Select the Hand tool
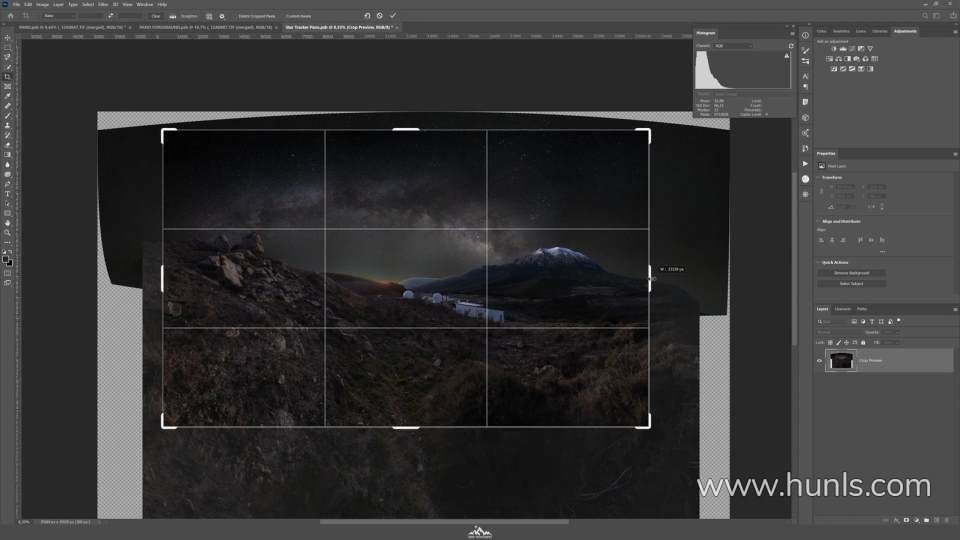 pos(7,223)
